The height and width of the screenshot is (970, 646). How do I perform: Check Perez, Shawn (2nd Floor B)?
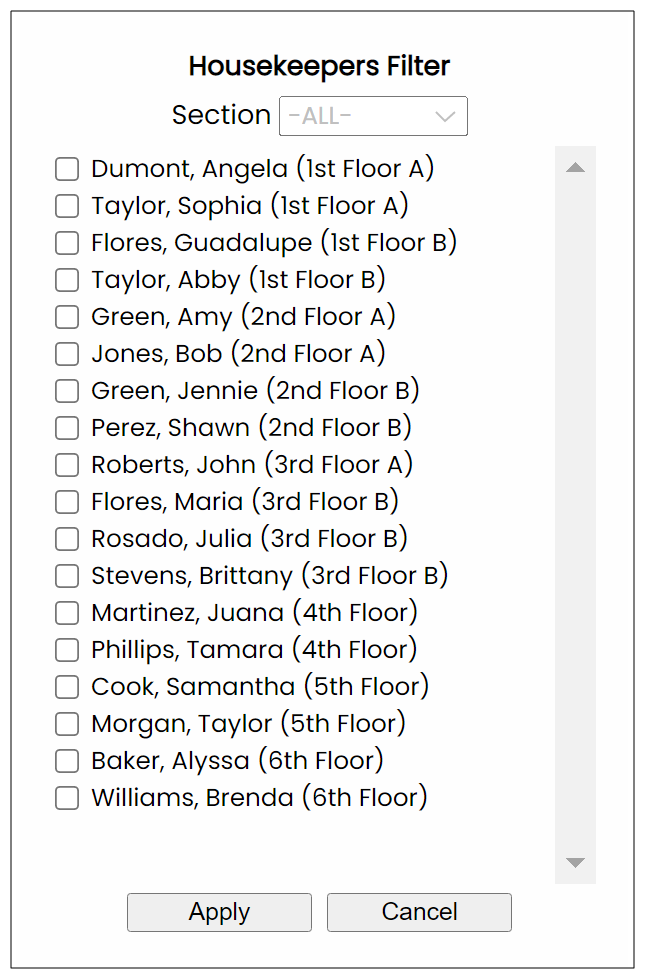67,428
